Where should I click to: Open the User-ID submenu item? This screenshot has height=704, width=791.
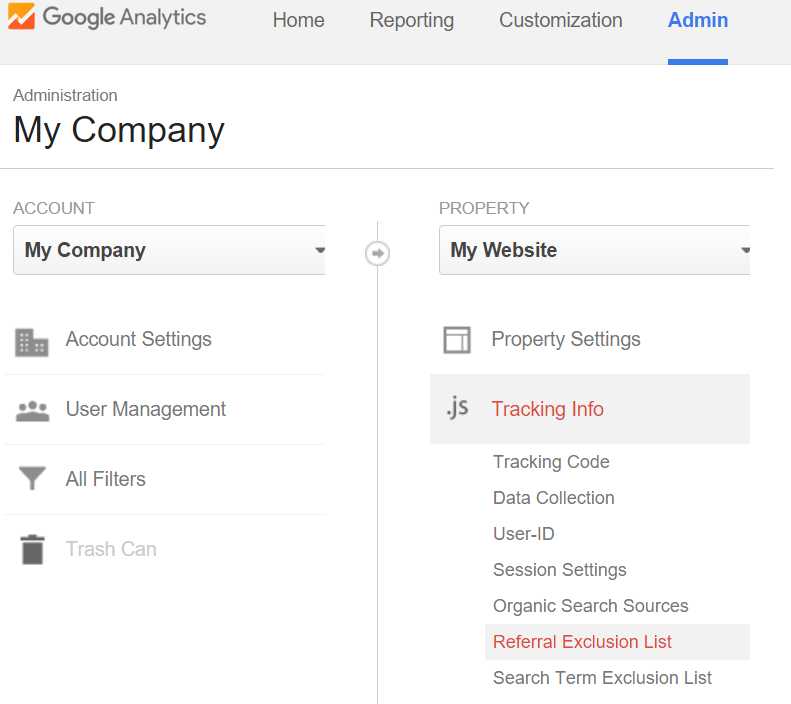pos(524,534)
